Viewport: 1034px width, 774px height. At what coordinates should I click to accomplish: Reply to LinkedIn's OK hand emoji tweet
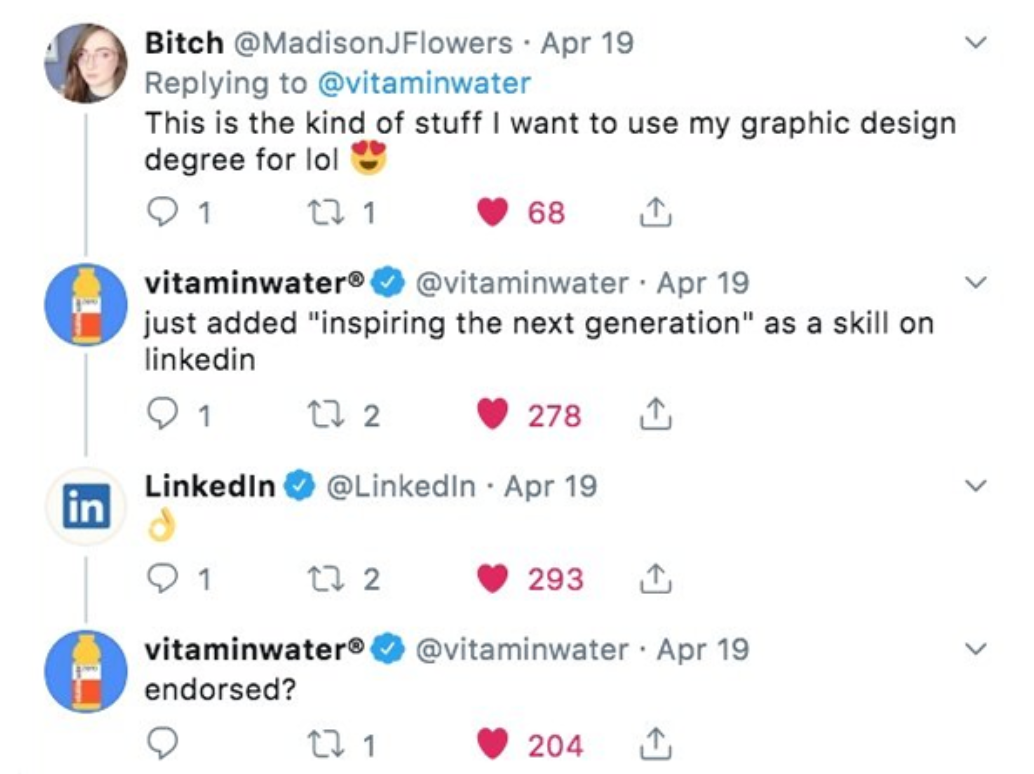pos(164,580)
